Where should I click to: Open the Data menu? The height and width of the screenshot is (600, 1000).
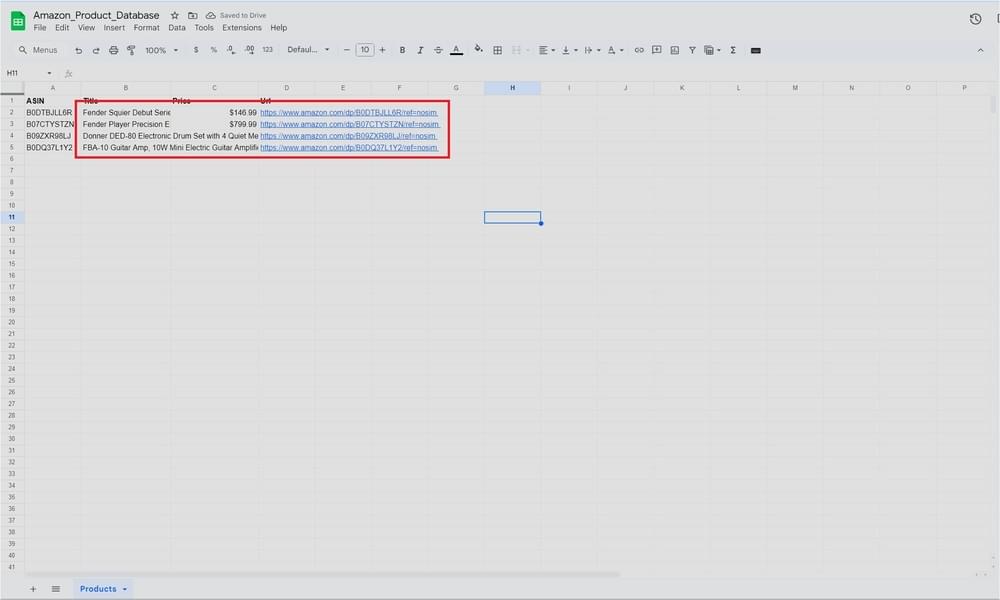pyautogui.click(x=177, y=27)
